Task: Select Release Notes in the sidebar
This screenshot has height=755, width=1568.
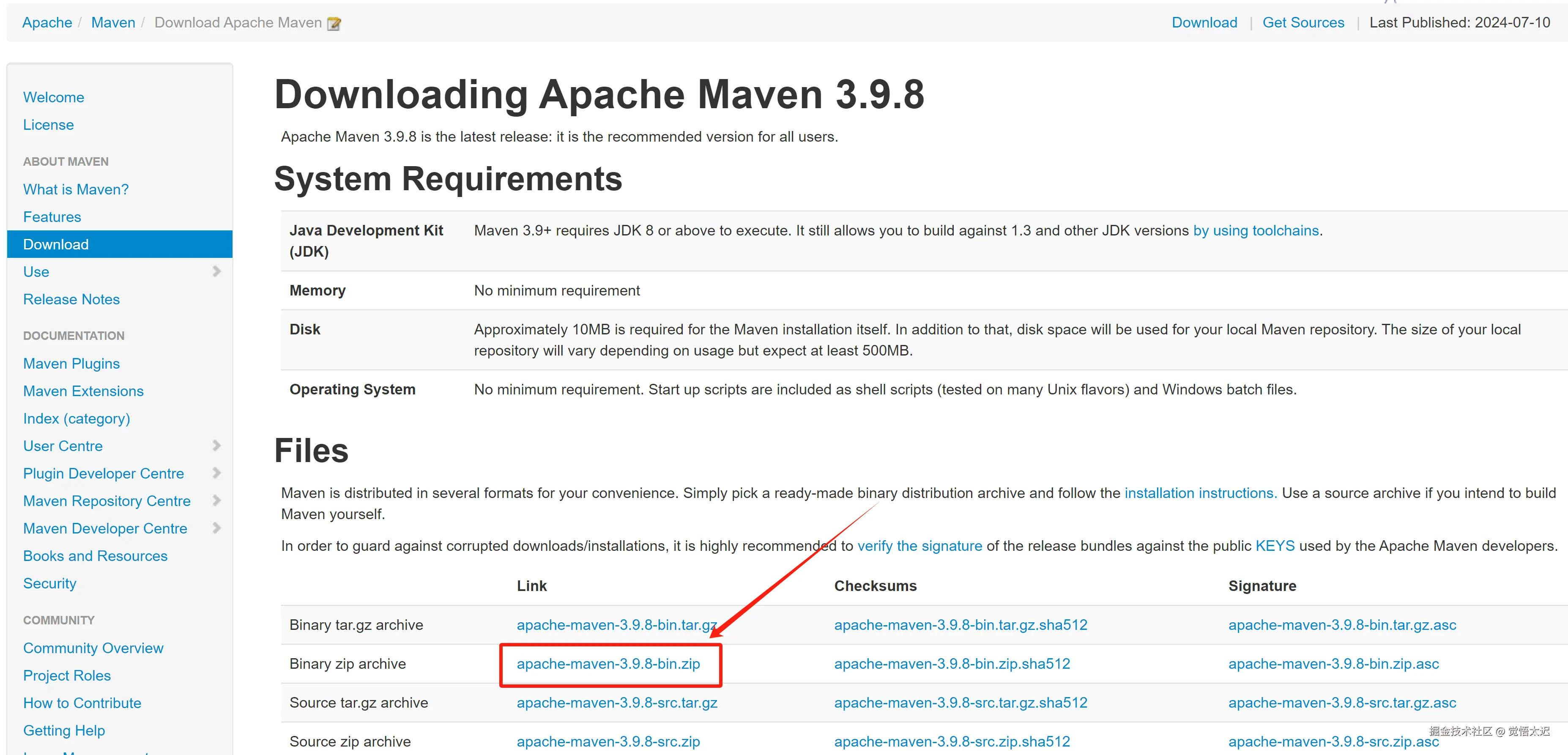Action: [x=71, y=299]
